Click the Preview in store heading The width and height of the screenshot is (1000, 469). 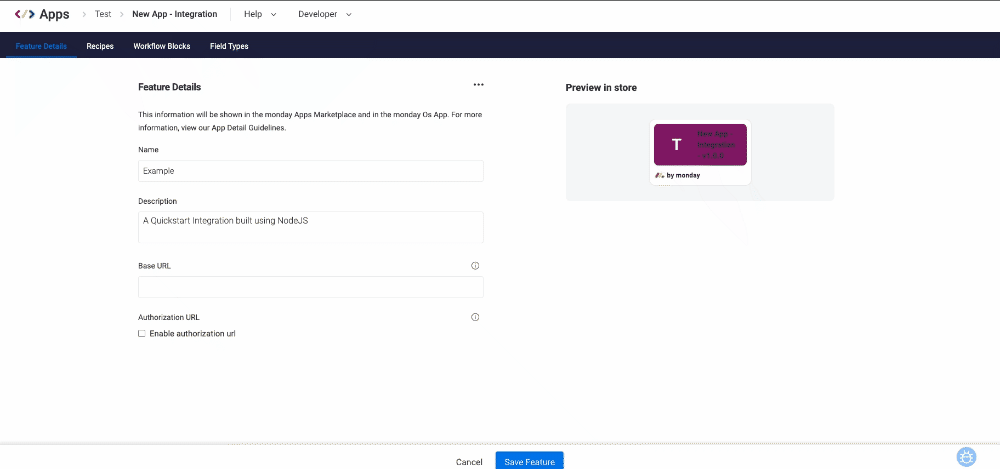coord(601,87)
